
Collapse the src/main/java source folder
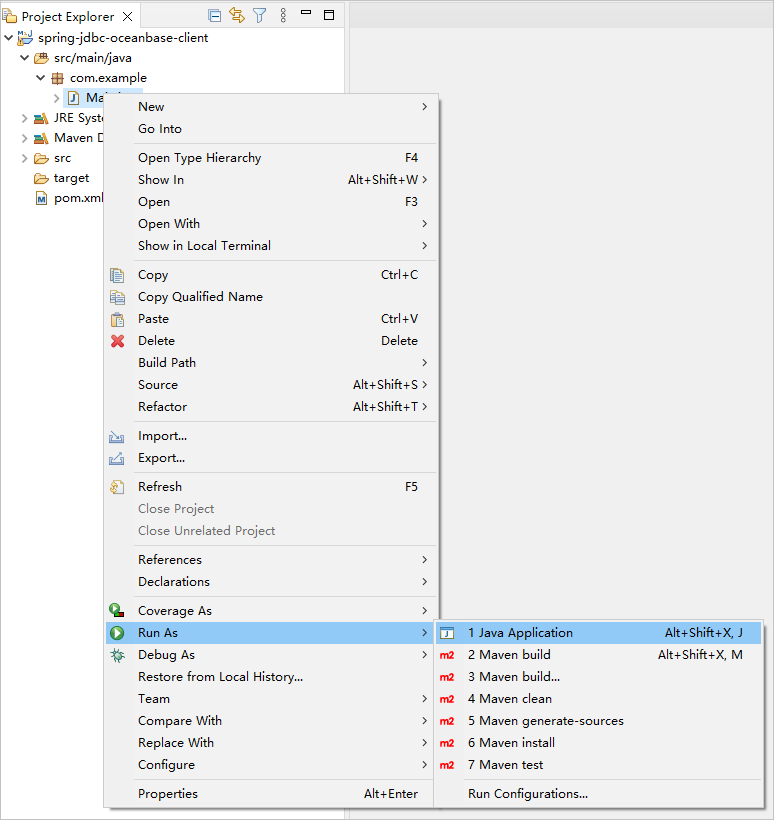[25, 58]
